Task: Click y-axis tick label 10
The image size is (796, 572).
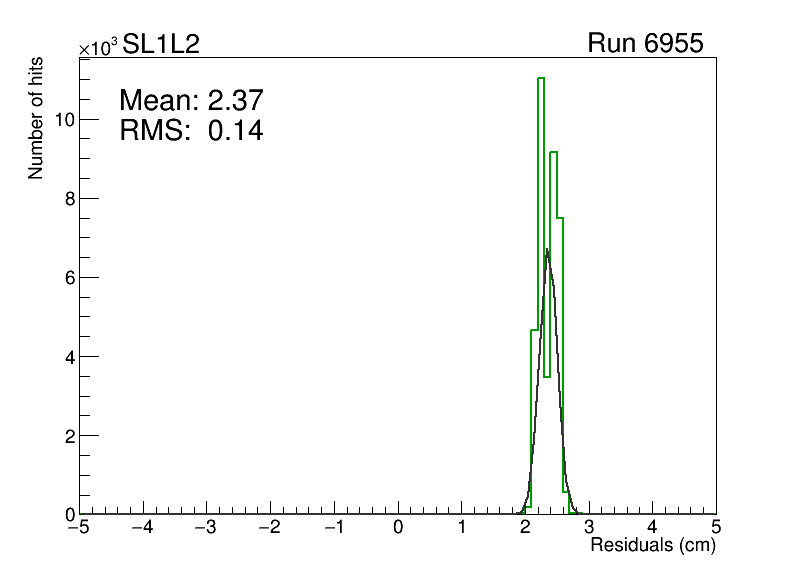Action: 60,119
